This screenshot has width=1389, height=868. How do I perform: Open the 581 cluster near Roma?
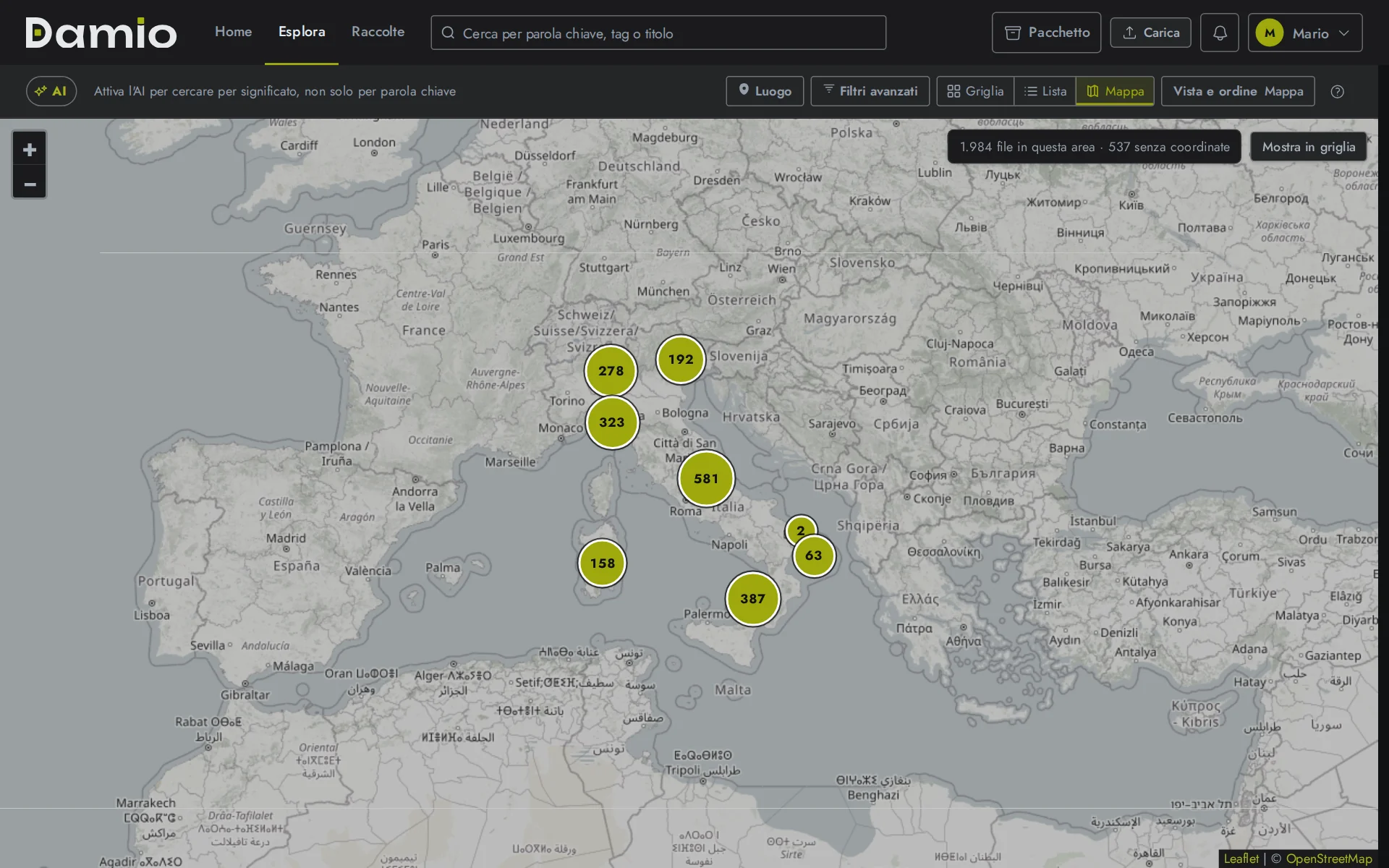pos(706,478)
